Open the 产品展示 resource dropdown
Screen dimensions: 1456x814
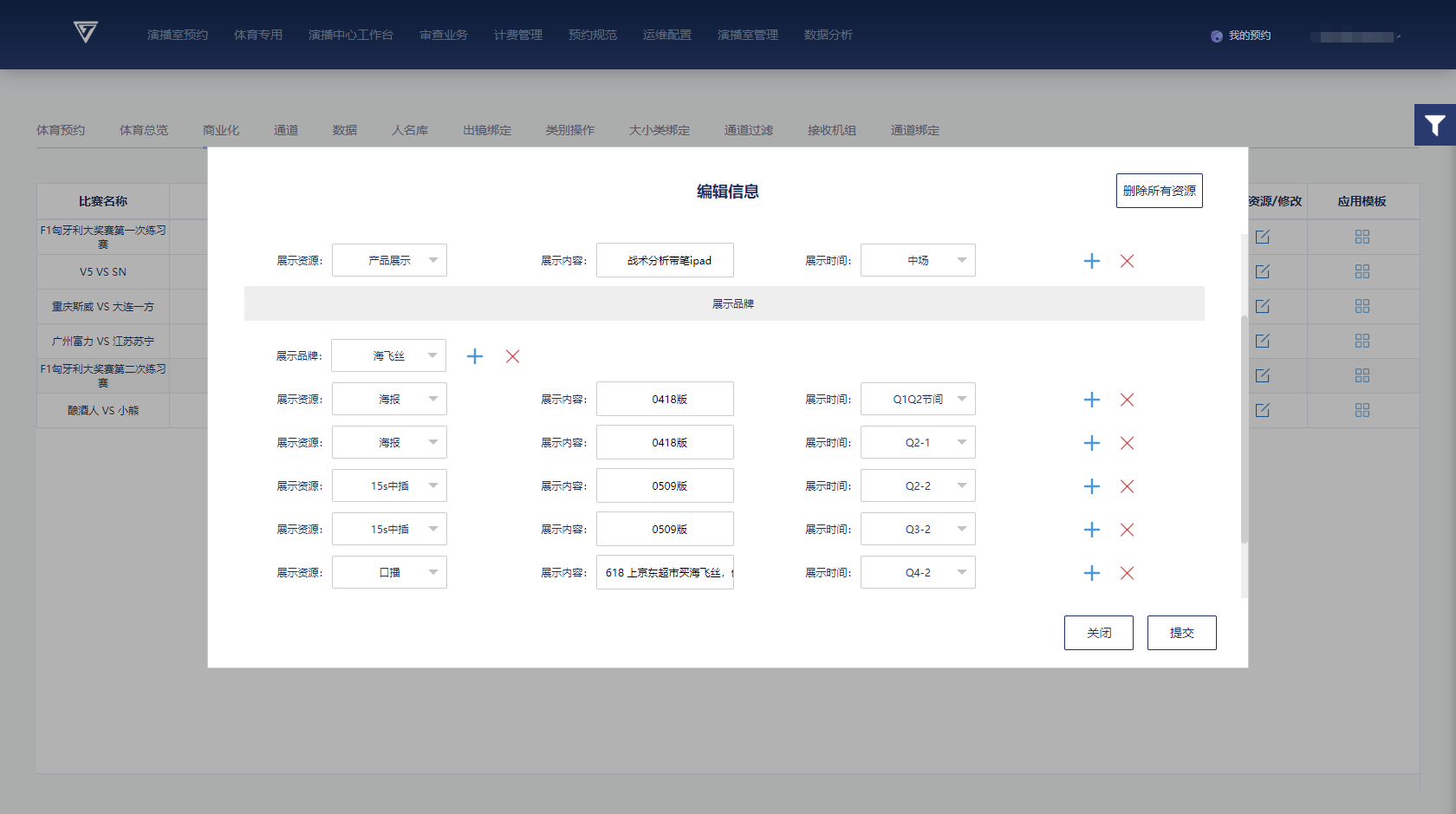click(389, 260)
